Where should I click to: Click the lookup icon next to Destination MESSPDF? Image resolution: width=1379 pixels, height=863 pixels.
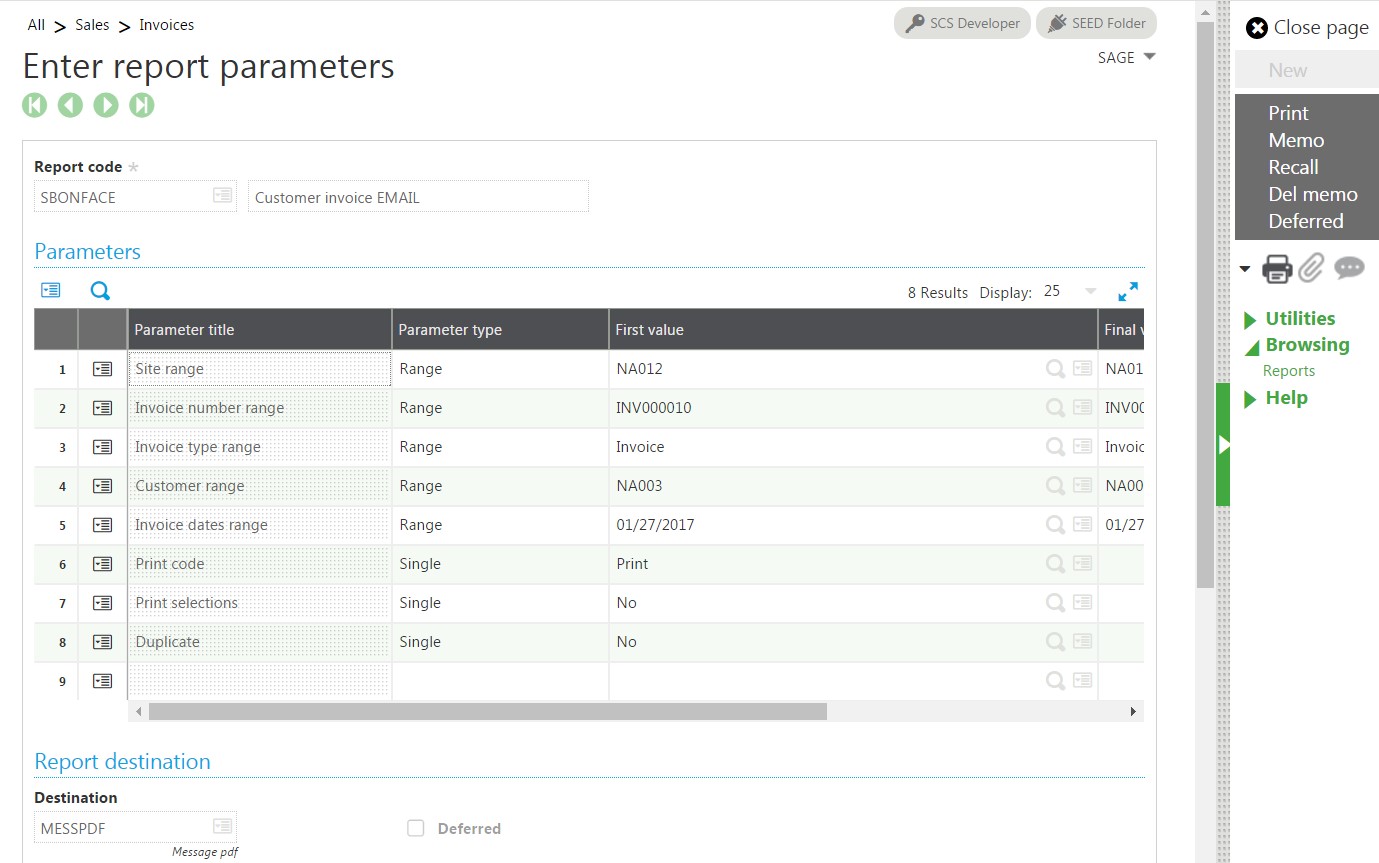point(223,827)
